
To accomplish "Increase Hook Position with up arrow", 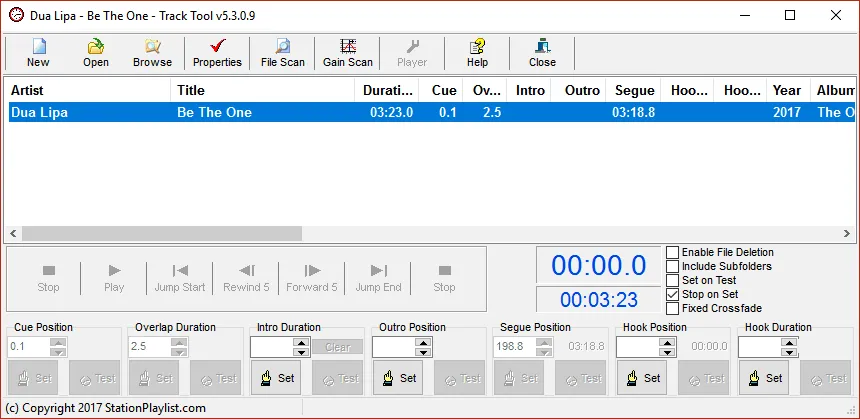I will coord(667,342).
